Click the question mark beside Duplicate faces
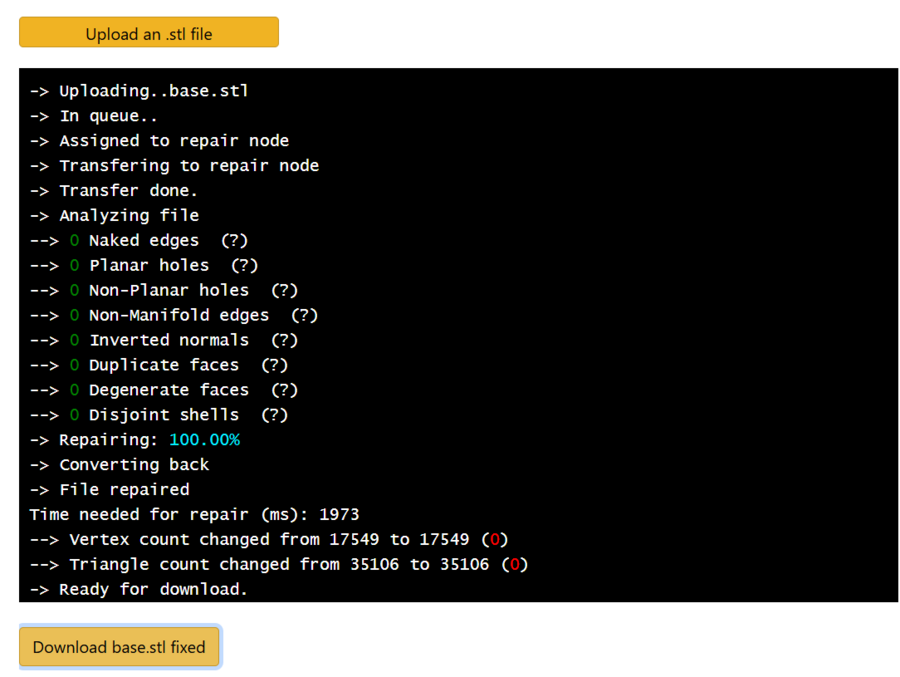The image size is (900, 677). (274, 365)
